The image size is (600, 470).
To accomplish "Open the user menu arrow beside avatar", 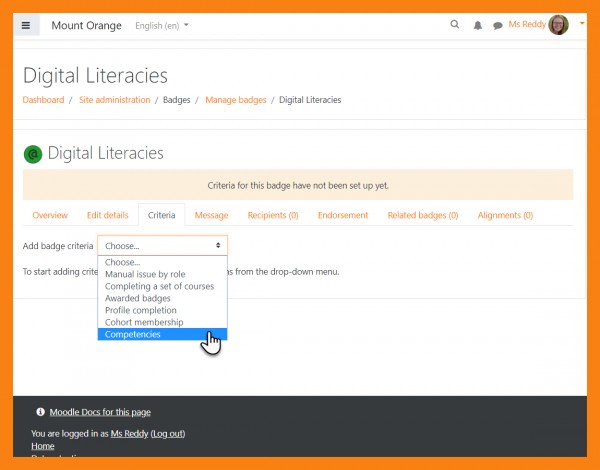I will (581, 24).
